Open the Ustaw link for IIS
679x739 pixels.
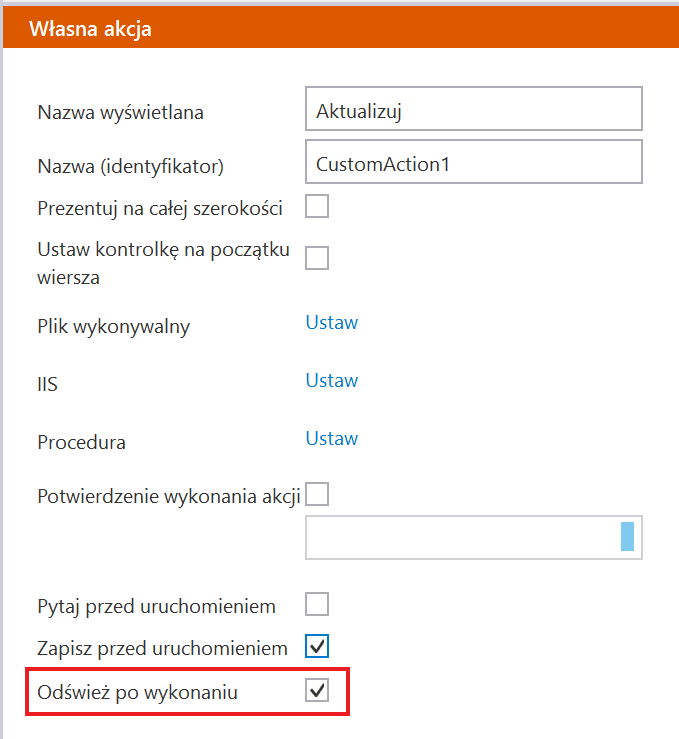332,380
